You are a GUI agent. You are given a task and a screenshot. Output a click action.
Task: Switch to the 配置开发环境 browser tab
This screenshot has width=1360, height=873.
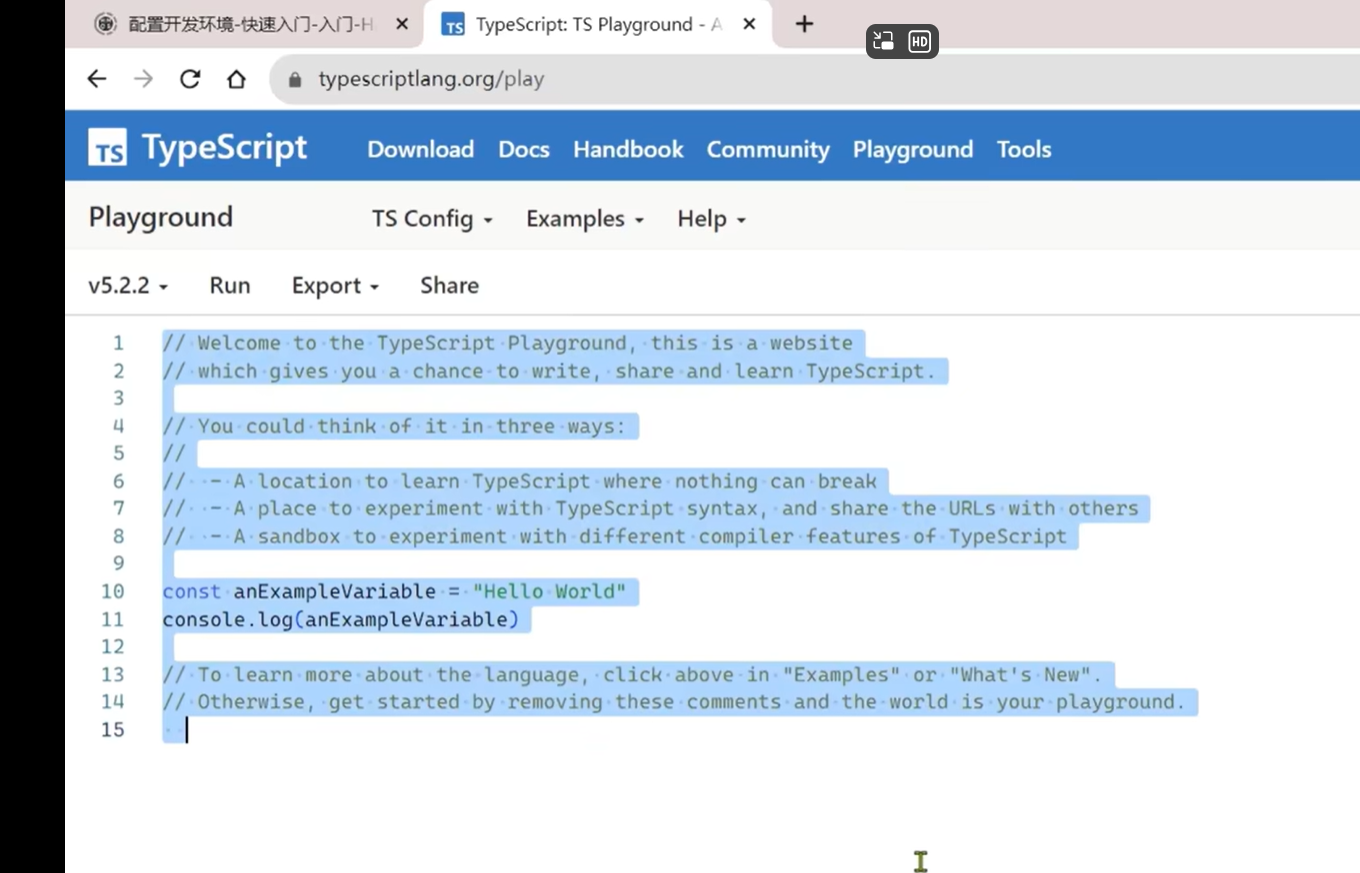coord(240,24)
